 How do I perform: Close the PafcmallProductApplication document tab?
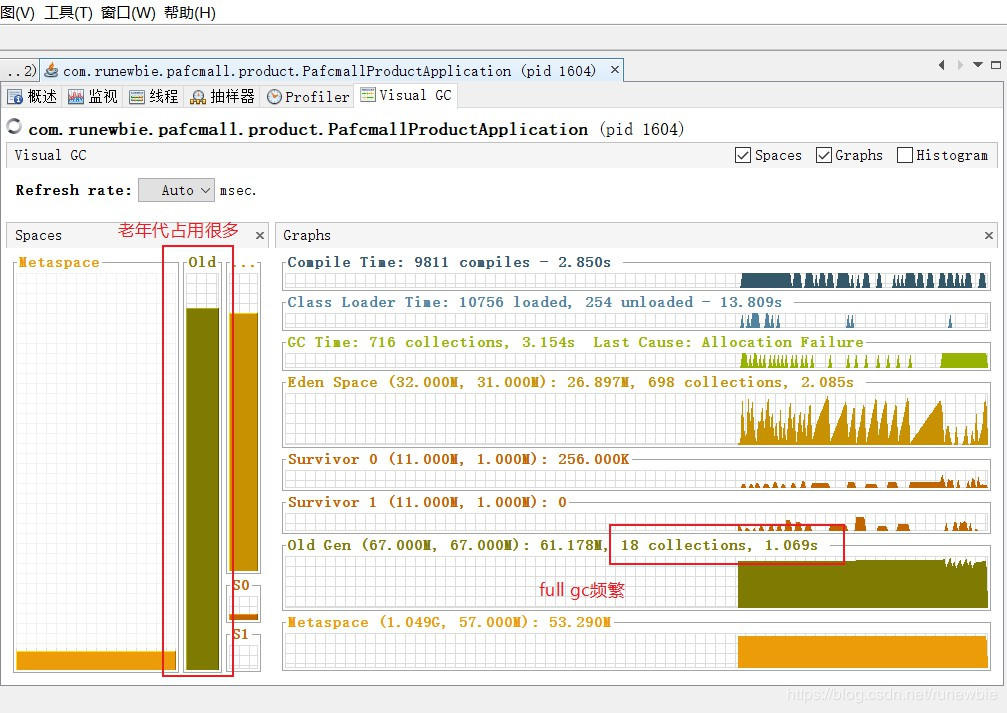(615, 69)
